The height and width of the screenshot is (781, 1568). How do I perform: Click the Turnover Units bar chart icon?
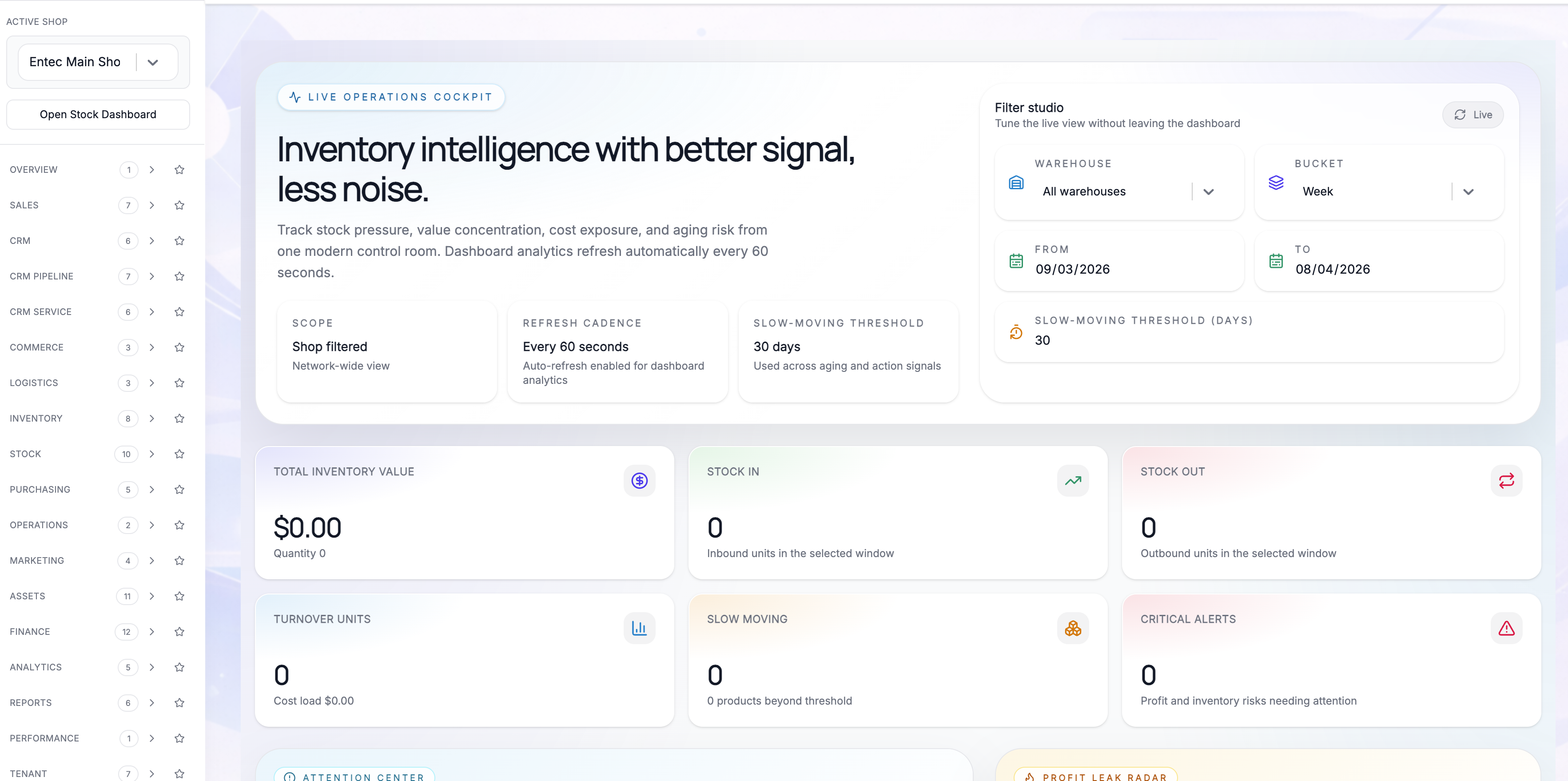(639, 628)
